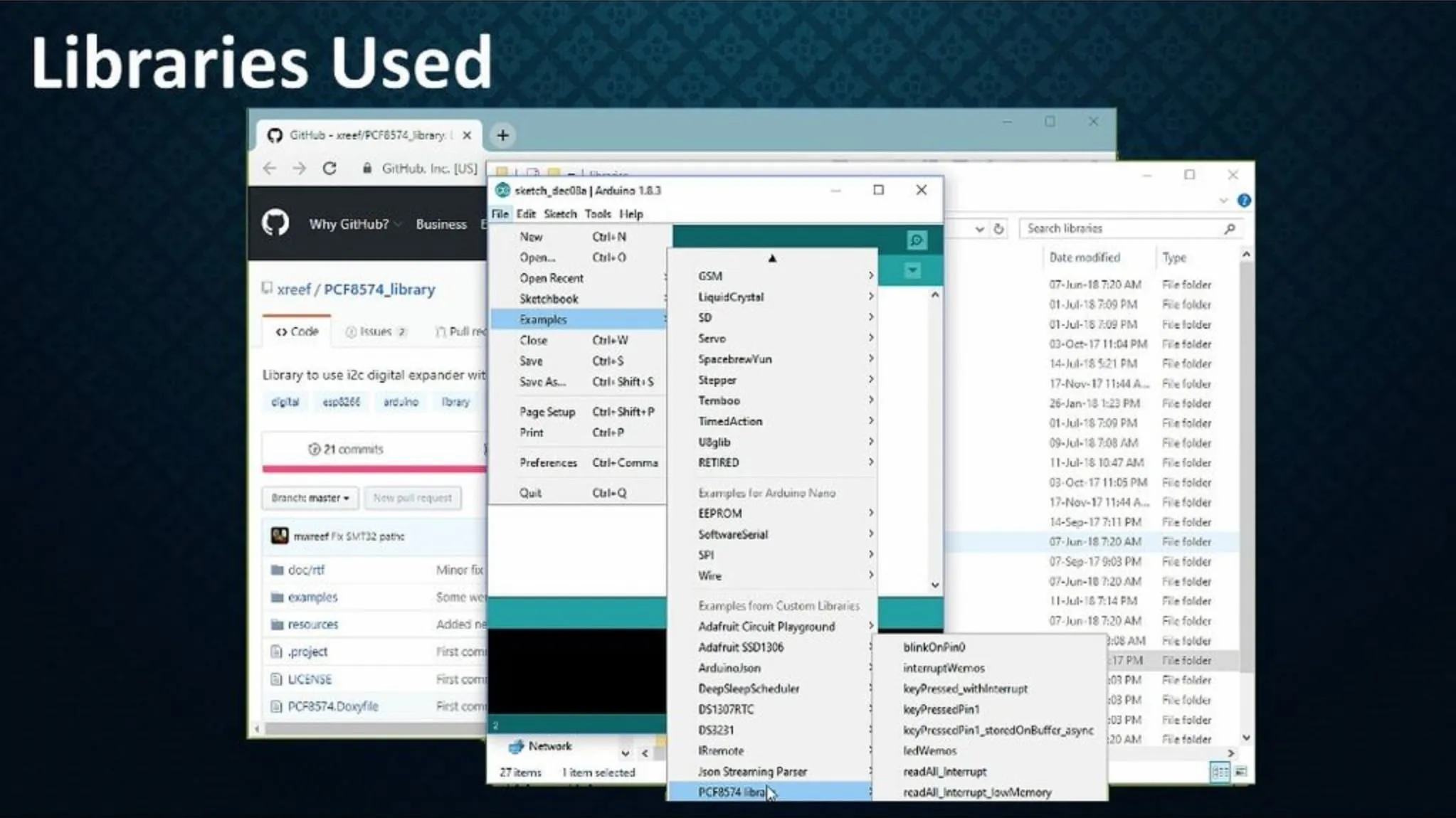Expand the Wire examples submenu
1456x818 pixels.
773,575
